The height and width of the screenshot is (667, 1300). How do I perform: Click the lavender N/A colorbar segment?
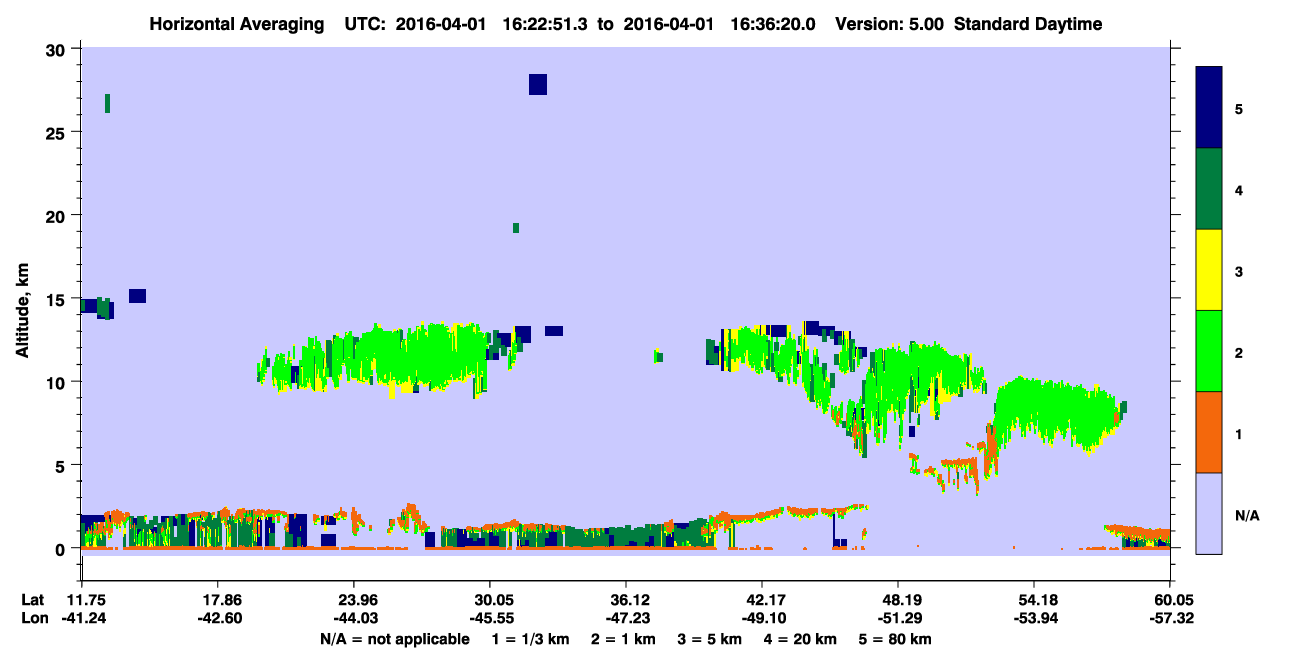[x=1209, y=513]
